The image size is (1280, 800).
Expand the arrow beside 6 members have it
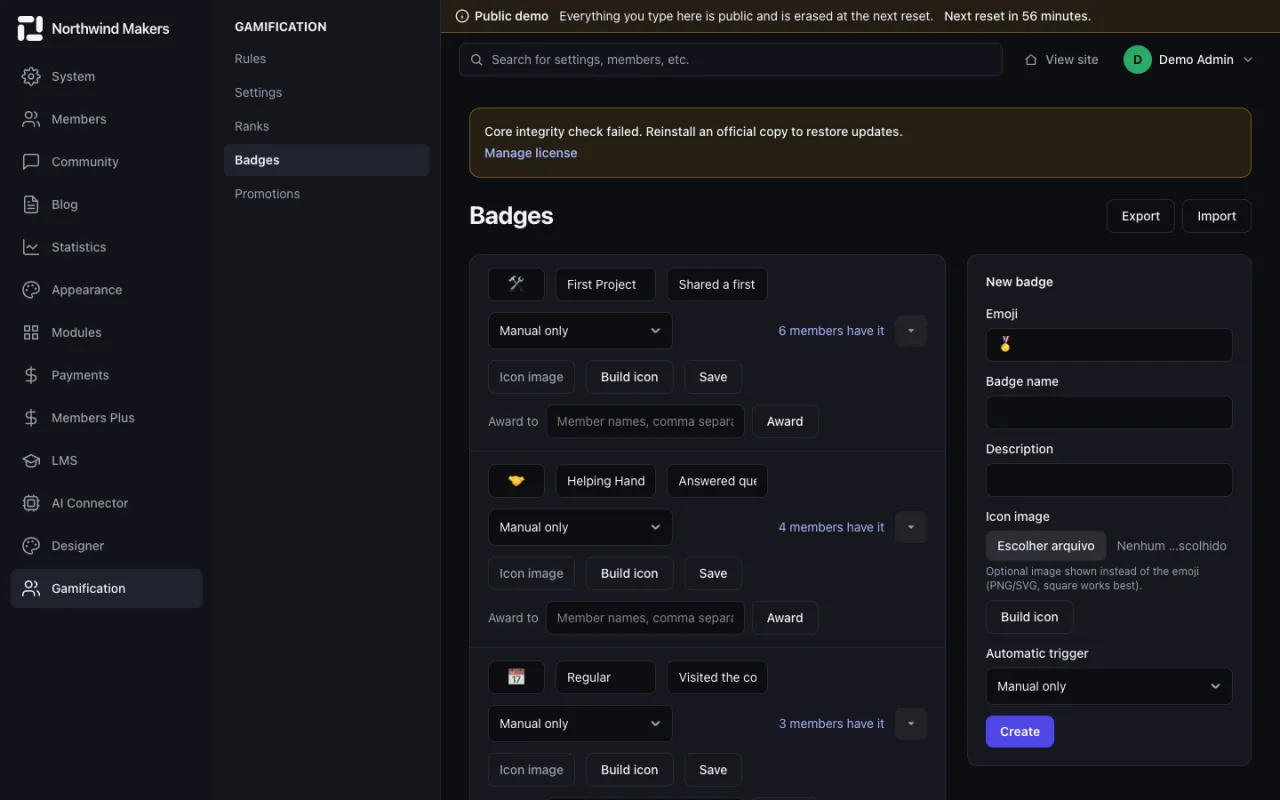(911, 331)
